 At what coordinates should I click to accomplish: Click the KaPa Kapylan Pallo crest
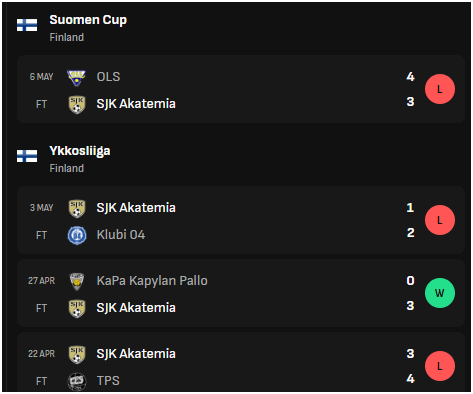click(x=77, y=281)
